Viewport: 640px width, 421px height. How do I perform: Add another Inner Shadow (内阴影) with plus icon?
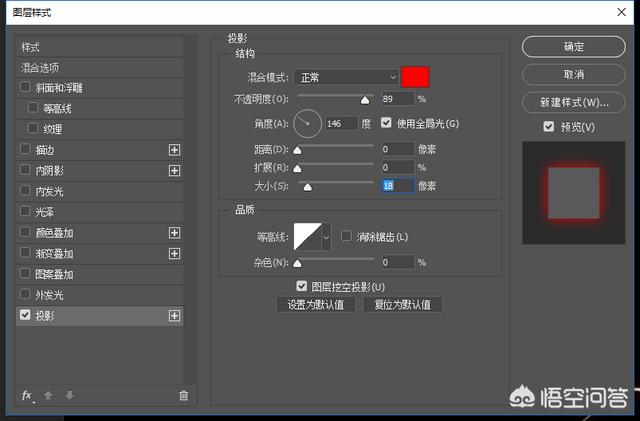pyautogui.click(x=174, y=170)
